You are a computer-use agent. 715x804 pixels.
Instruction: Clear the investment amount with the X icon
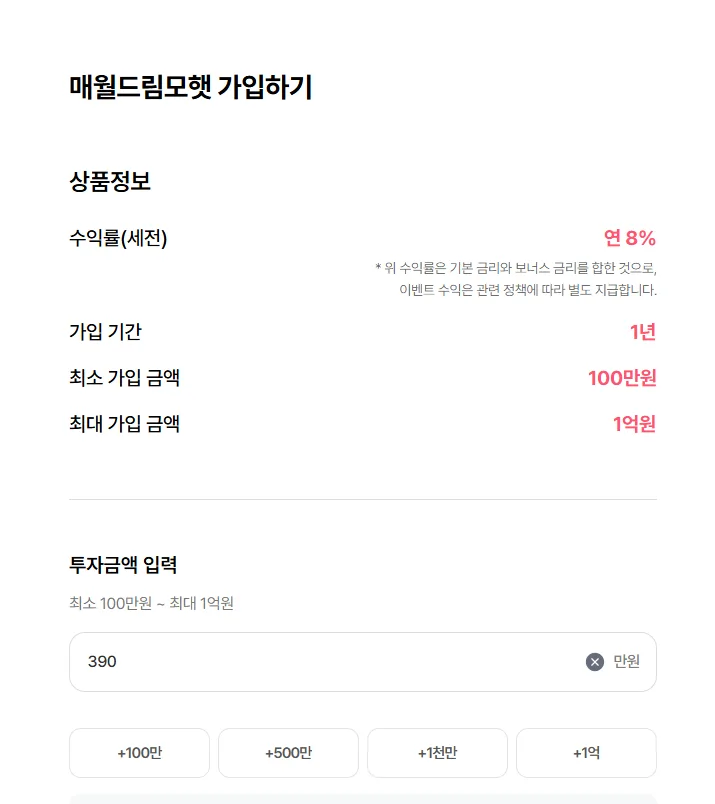point(594,662)
